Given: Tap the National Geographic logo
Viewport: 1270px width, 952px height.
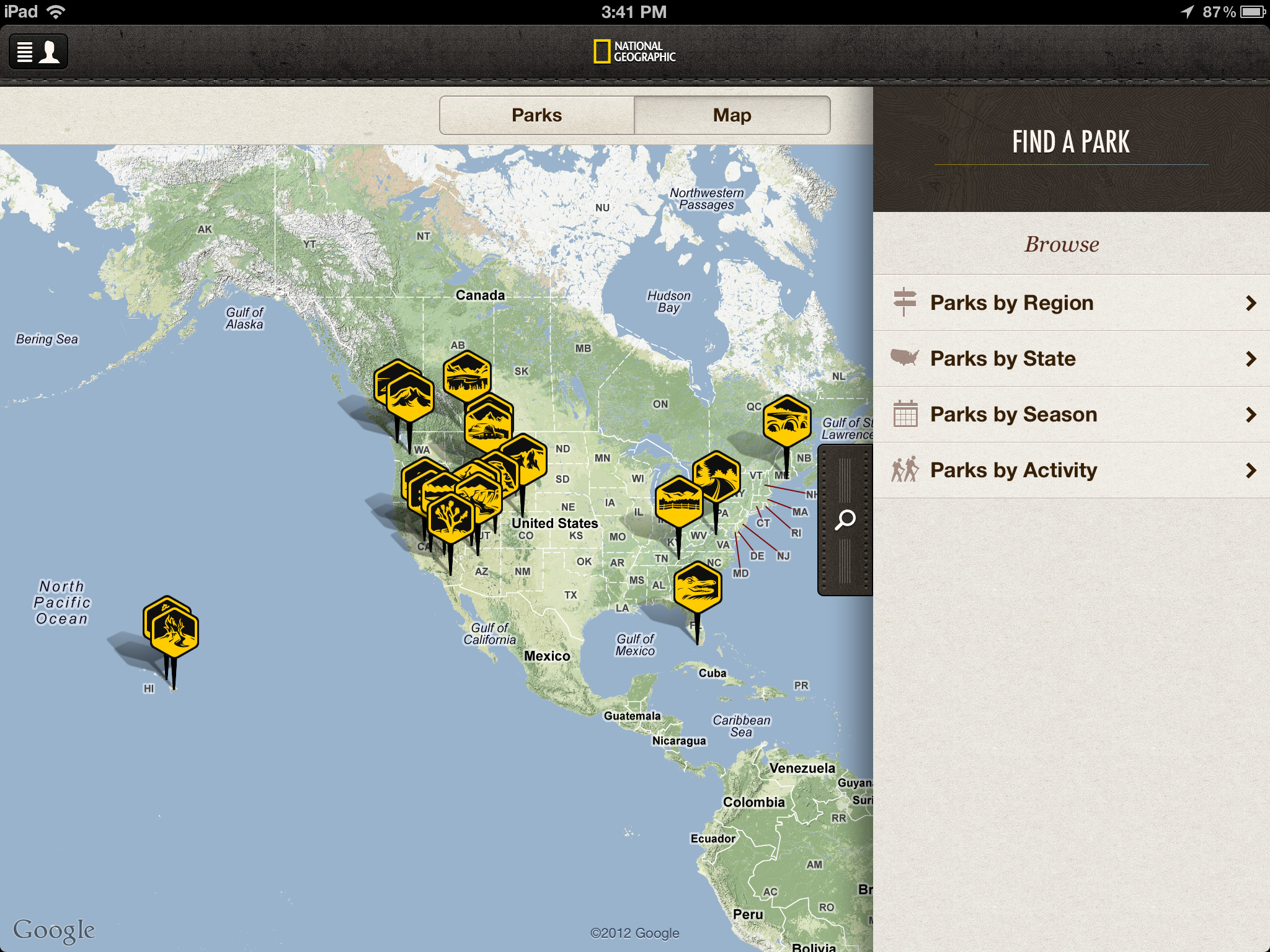Looking at the screenshot, I should 634,52.
